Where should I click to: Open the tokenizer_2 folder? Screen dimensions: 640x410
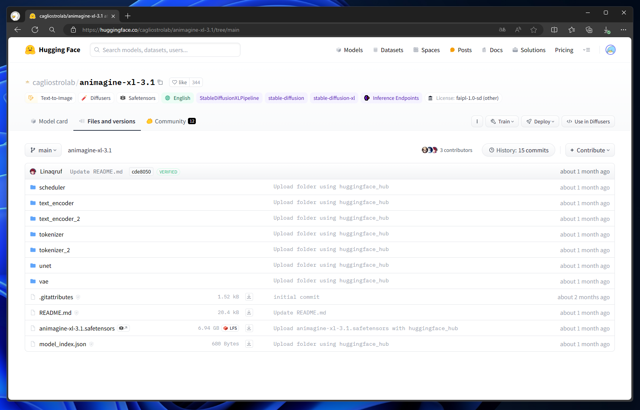coord(54,250)
